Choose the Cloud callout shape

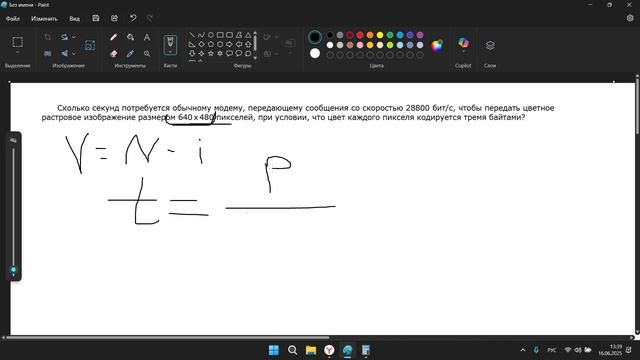tap(248, 53)
